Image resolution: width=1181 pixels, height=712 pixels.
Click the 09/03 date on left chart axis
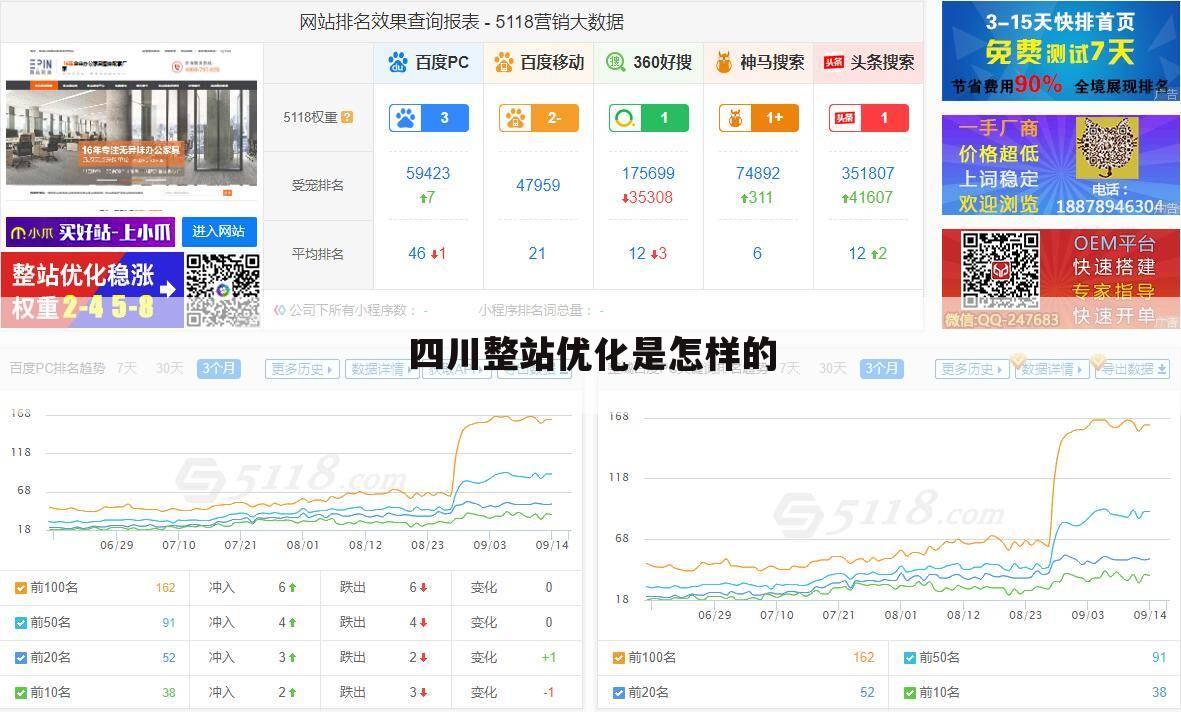[490, 545]
